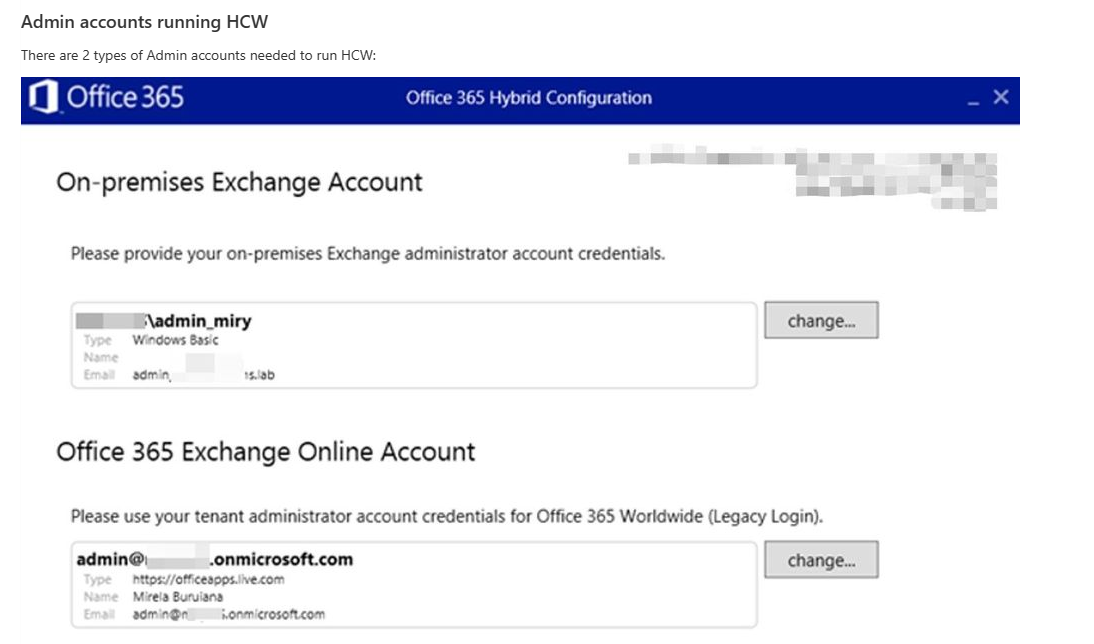The image size is (1094, 644).
Task: Click the 'Mirela Buruiana' name value
Action: click(x=178, y=597)
